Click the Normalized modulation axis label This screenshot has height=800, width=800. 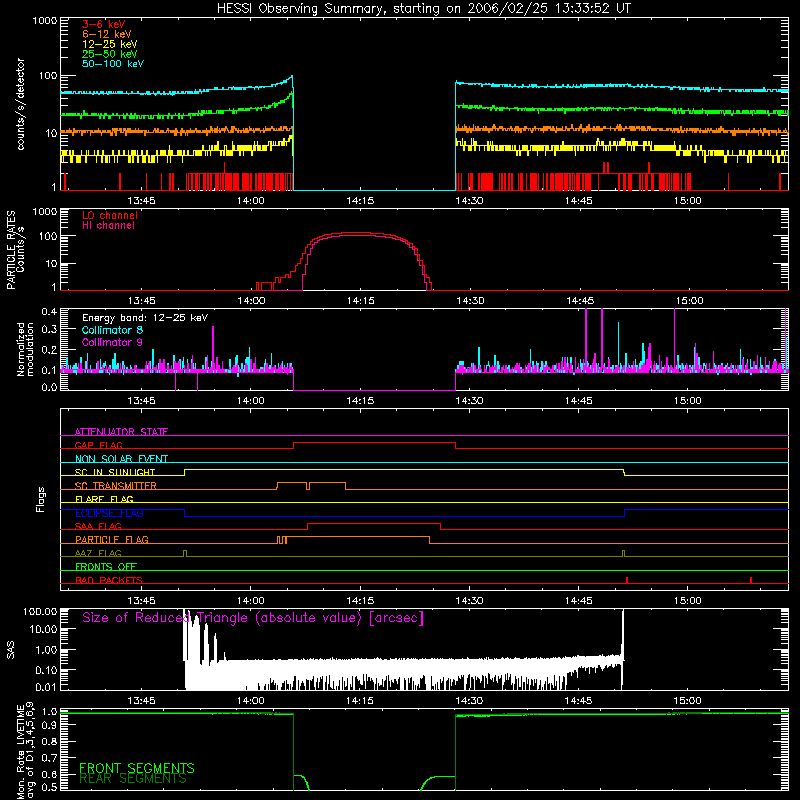point(25,349)
